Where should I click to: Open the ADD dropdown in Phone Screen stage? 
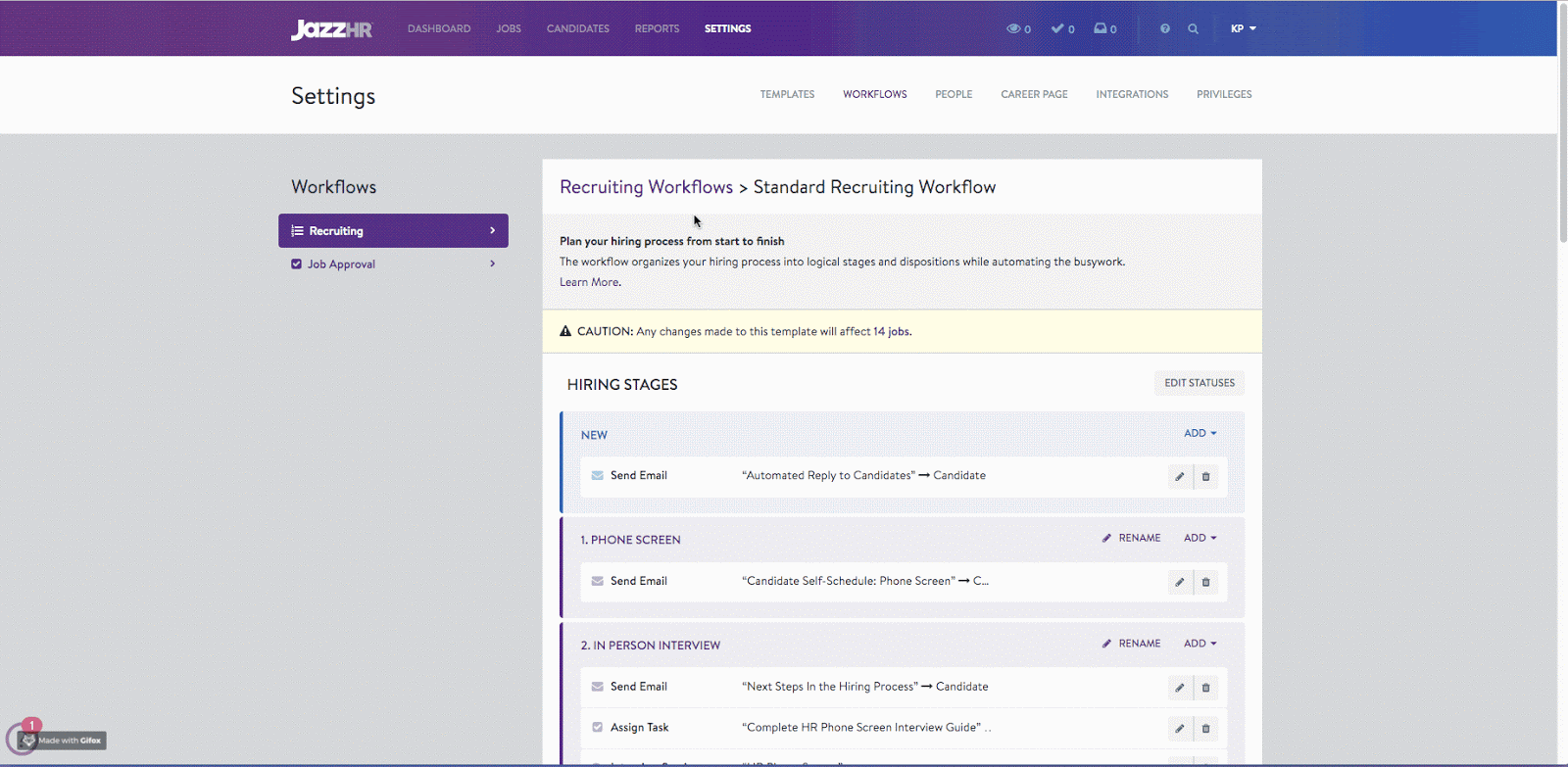1200,538
